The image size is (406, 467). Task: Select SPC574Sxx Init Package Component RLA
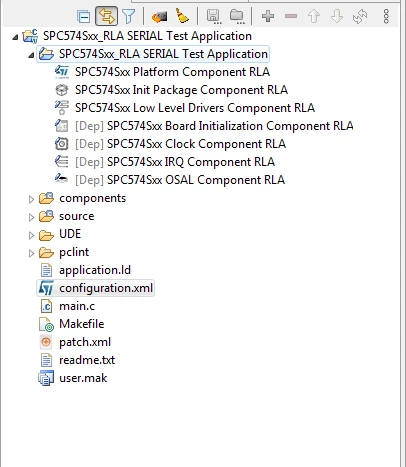click(181, 90)
